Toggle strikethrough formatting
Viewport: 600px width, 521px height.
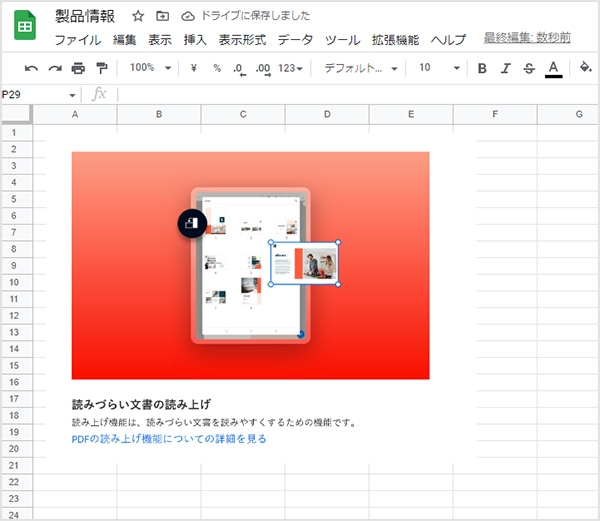[x=529, y=68]
